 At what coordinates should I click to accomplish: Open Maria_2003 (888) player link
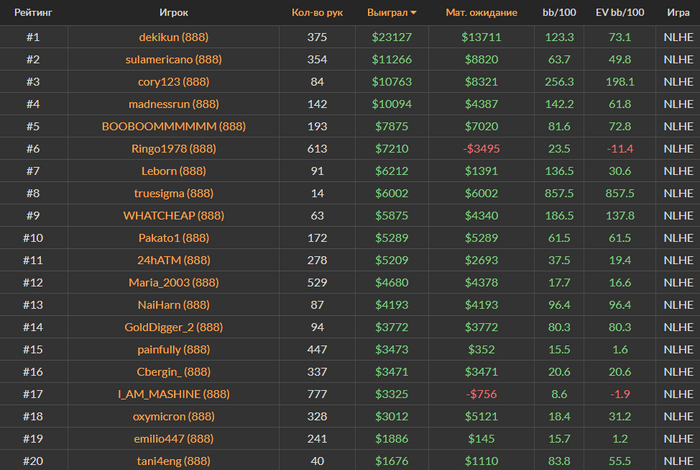(x=174, y=283)
